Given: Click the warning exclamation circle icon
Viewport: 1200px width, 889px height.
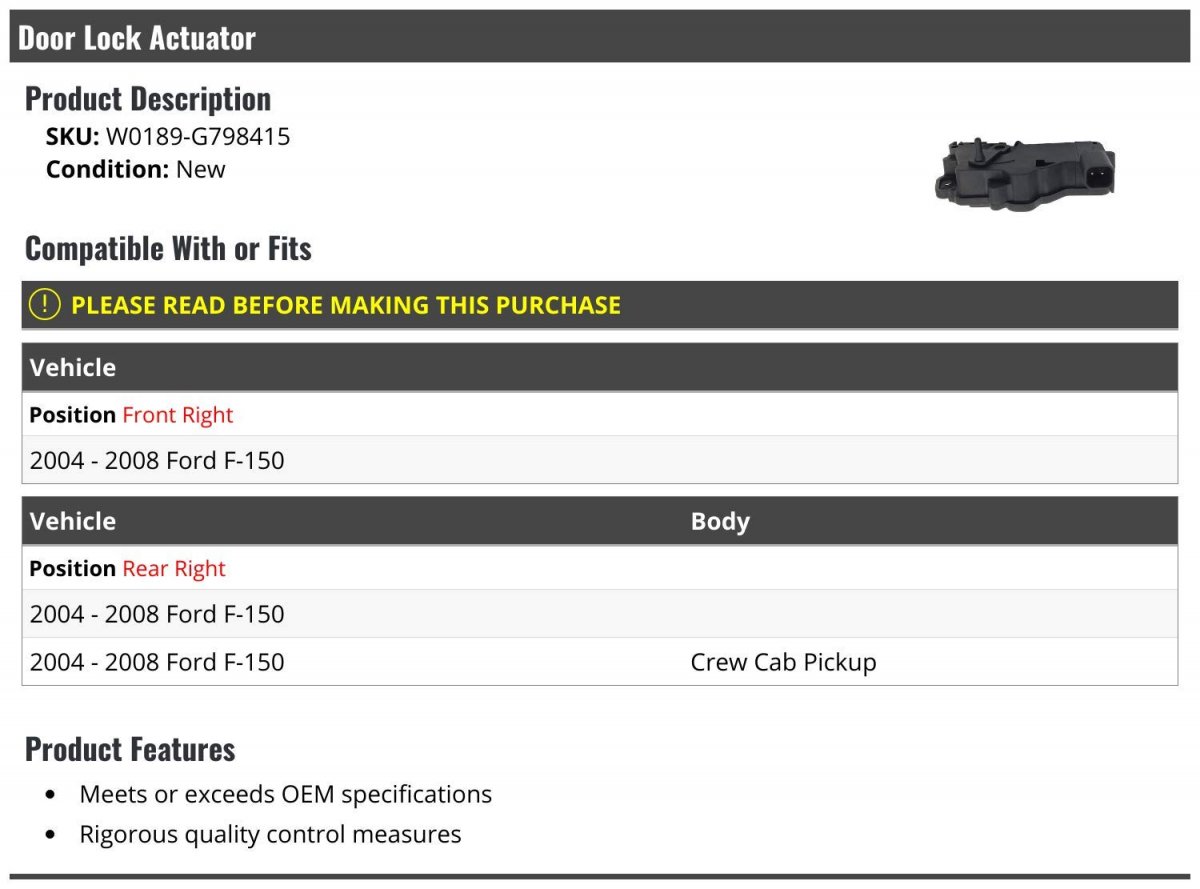Looking at the screenshot, I should click(x=44, y=305).
